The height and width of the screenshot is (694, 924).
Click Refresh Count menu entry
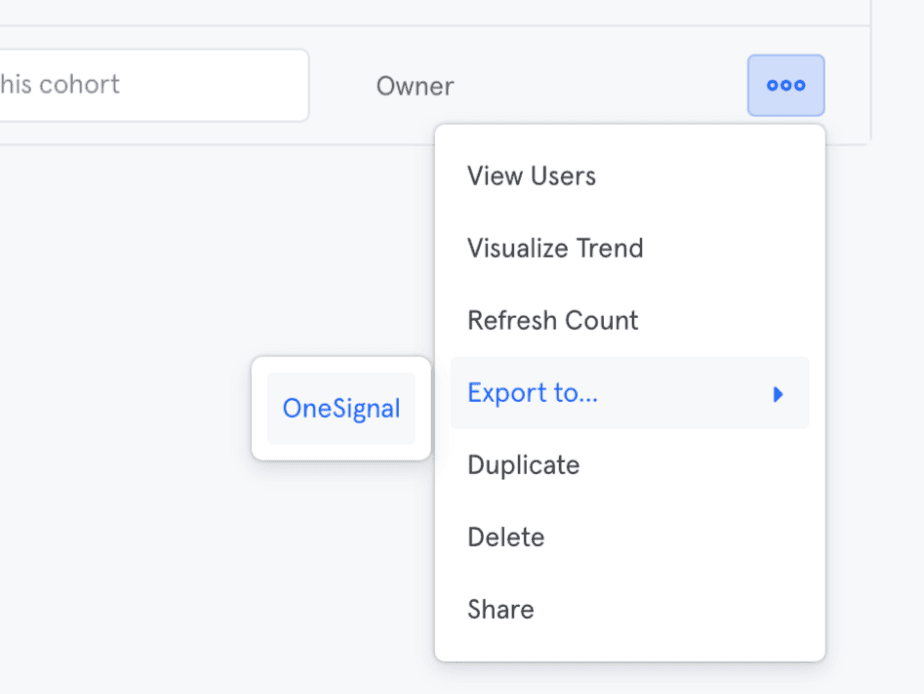(x=552, y=321)
